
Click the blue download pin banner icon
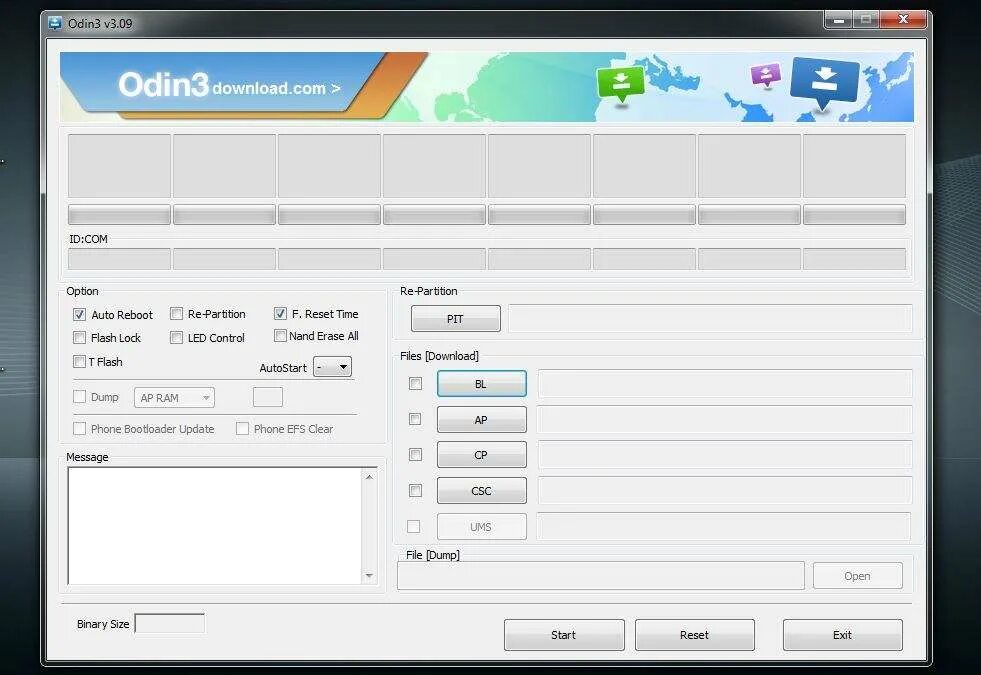point(825,83)
